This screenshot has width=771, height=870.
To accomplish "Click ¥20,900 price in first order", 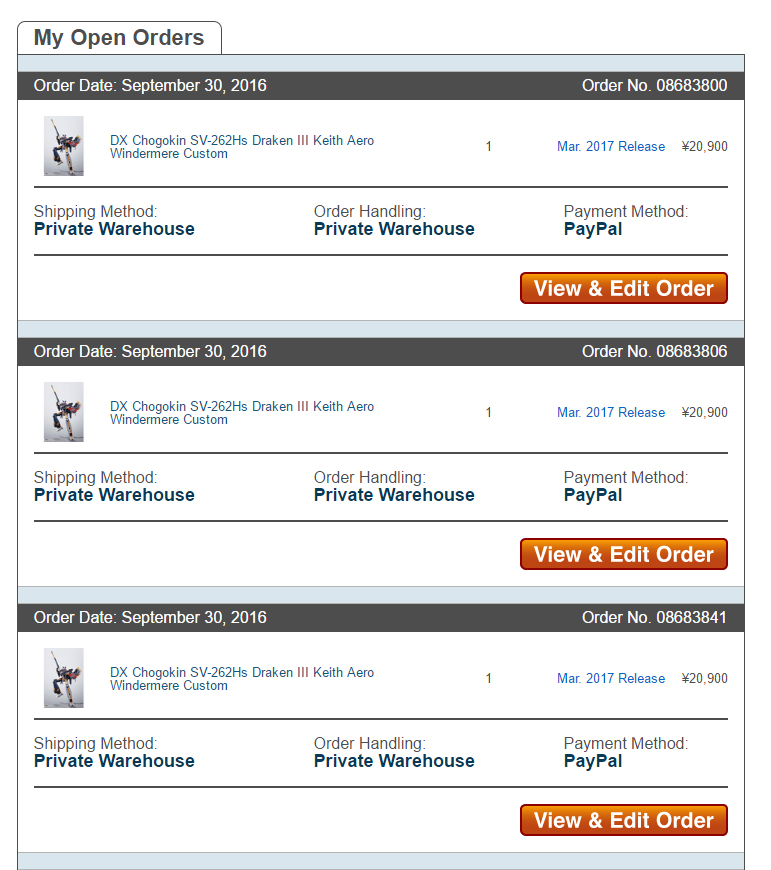I will coord(704,146).
